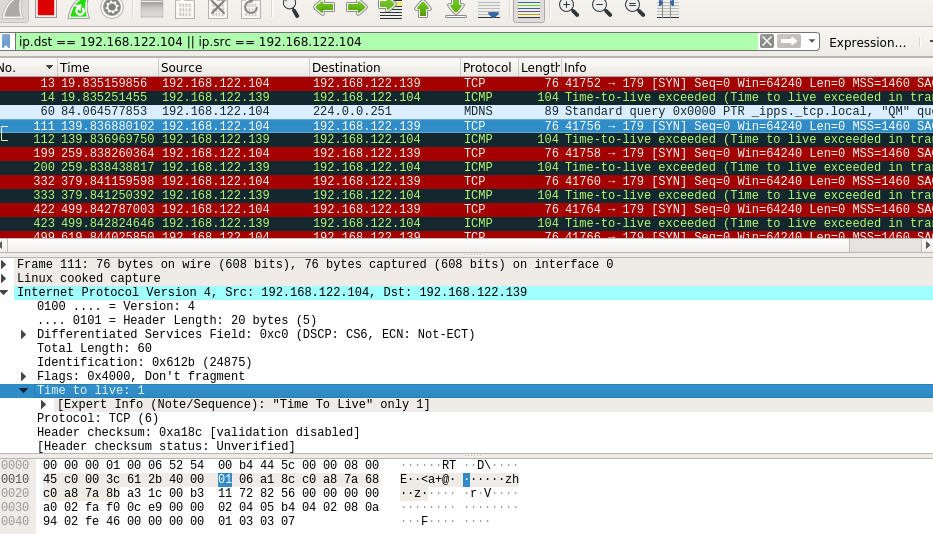Image resolution: width=933 pixels, height=534 pixels.
Task: Open the display filter bookmark menu
Action: [x=7, y=42]
